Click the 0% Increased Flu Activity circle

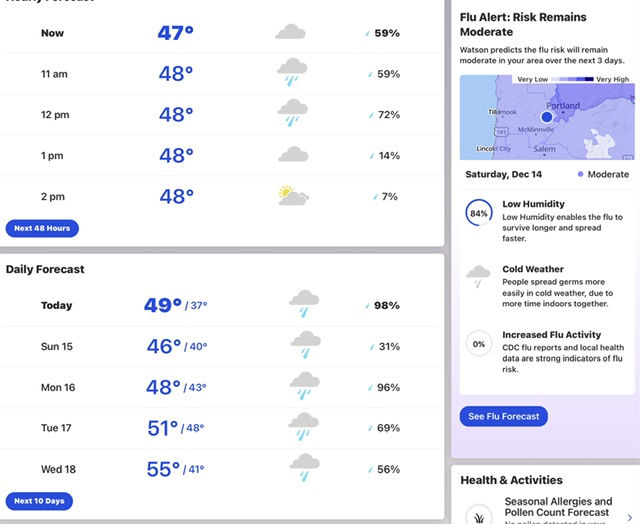479,344
